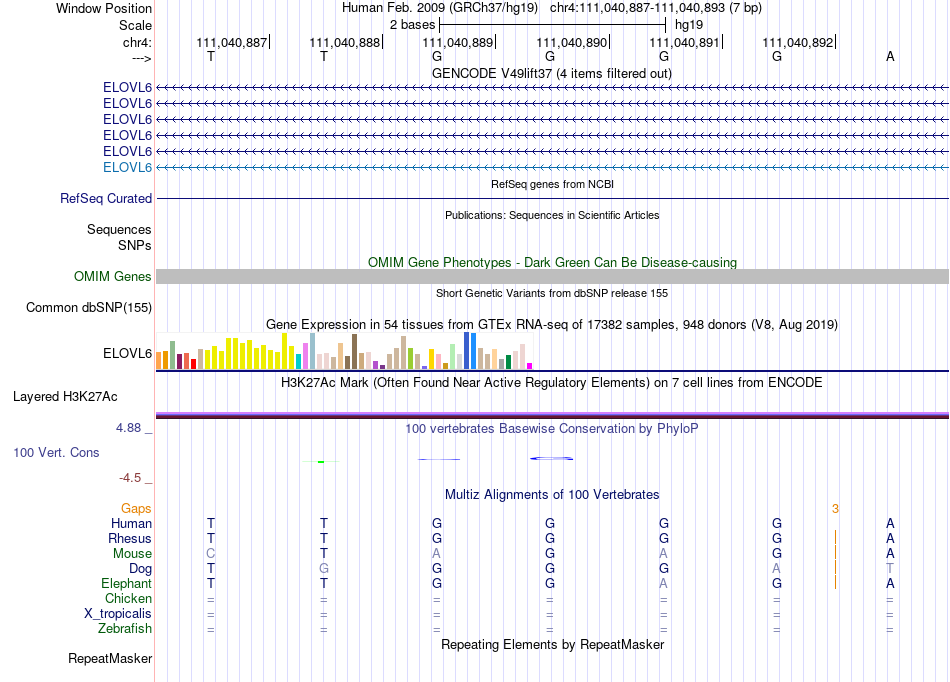
Task: Click the SNPs track label
Action: point(135,245)
